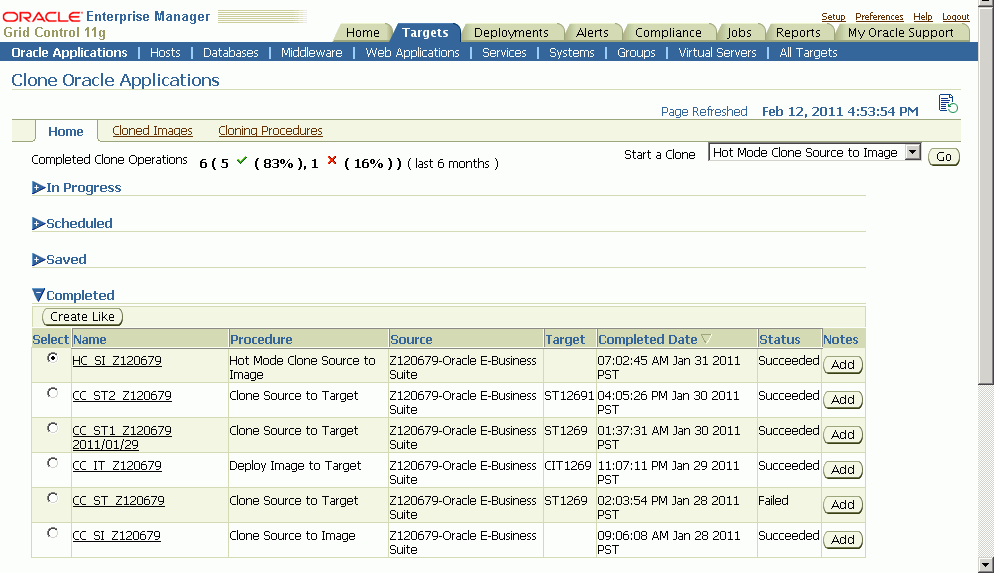Add a note for CC_ST1_Z120679 row
This screenshot has width=994, height=573.
[x=843, y=434]
